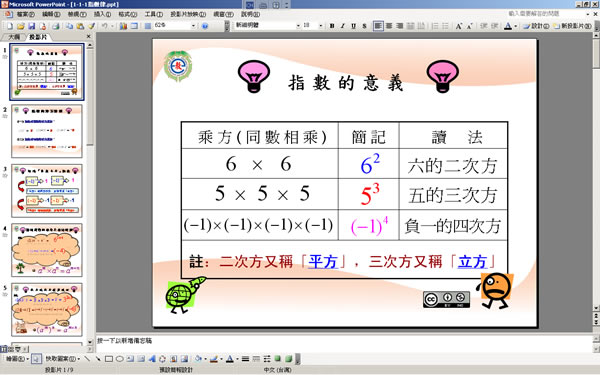This screenshot has width=600, height=375.
Task: Insert WordArt from drawing toolbar
Action: tap(152, 359)
